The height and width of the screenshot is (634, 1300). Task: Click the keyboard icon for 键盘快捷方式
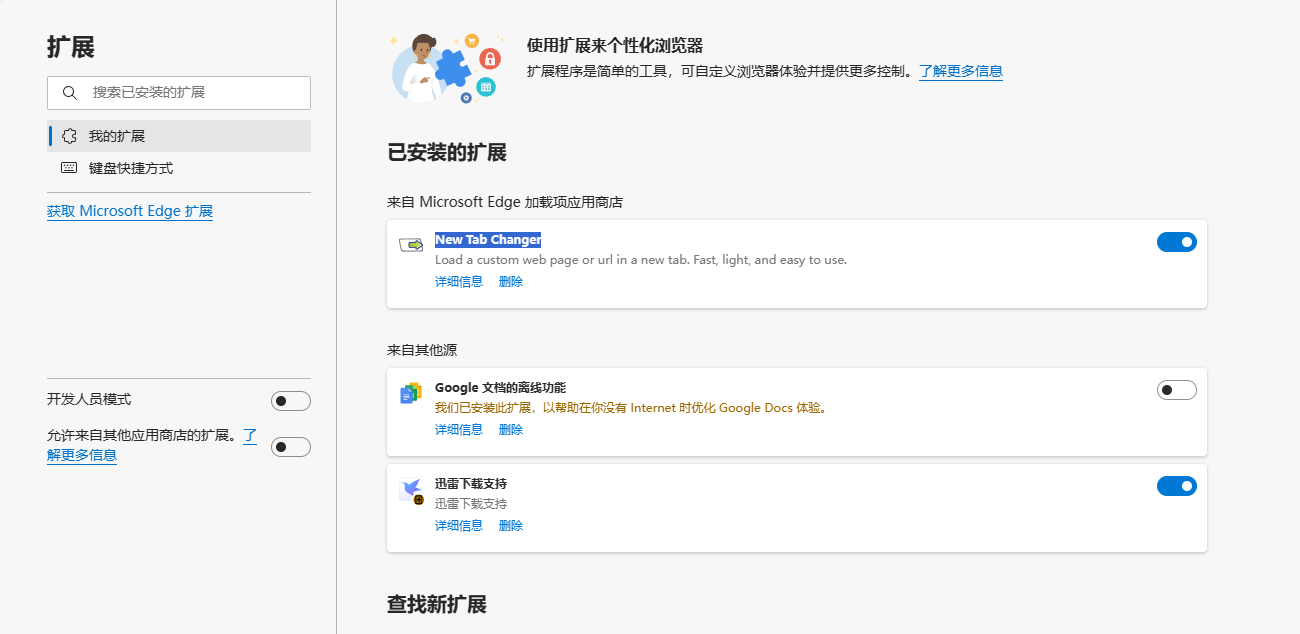click(x=69, y=168)
